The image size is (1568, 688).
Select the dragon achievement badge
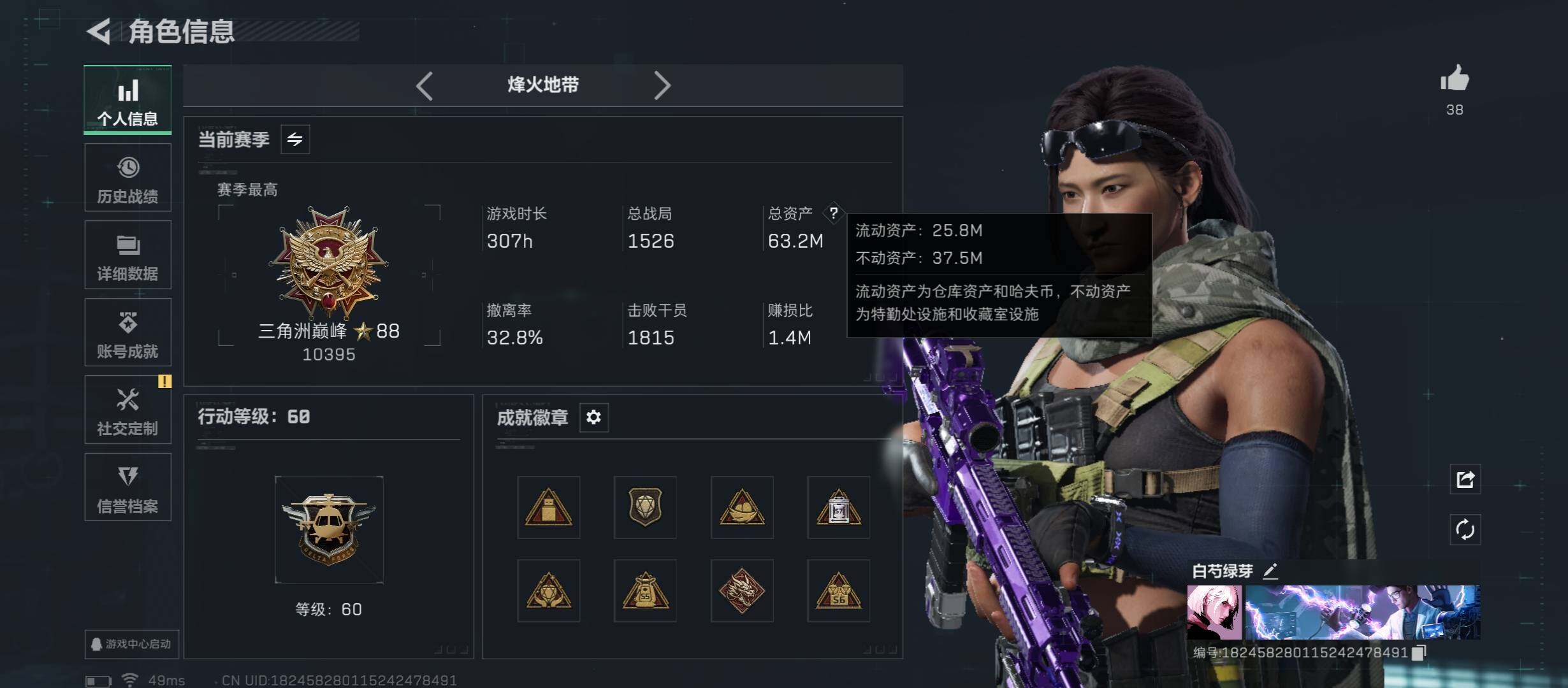742,591
